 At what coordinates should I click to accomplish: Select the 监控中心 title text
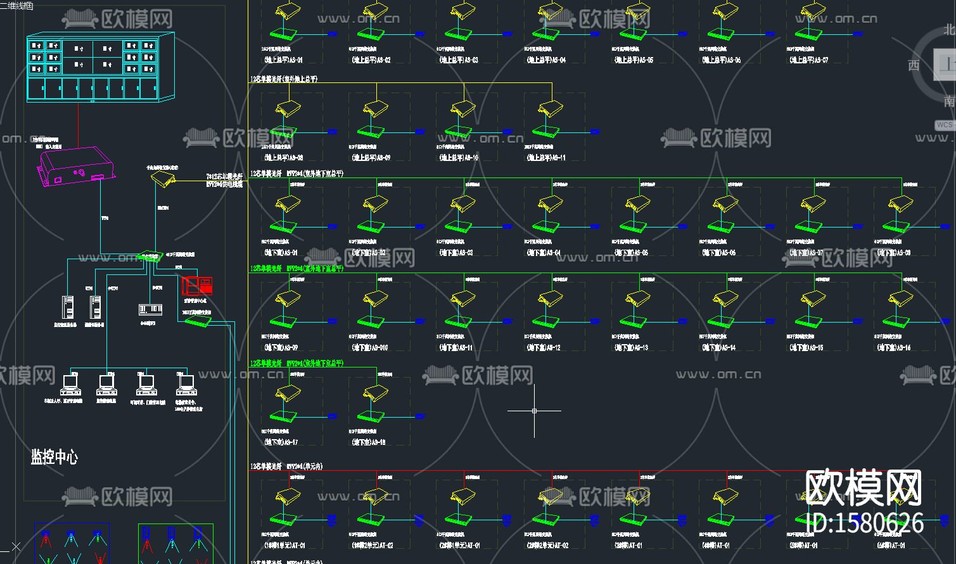[54, 457]
